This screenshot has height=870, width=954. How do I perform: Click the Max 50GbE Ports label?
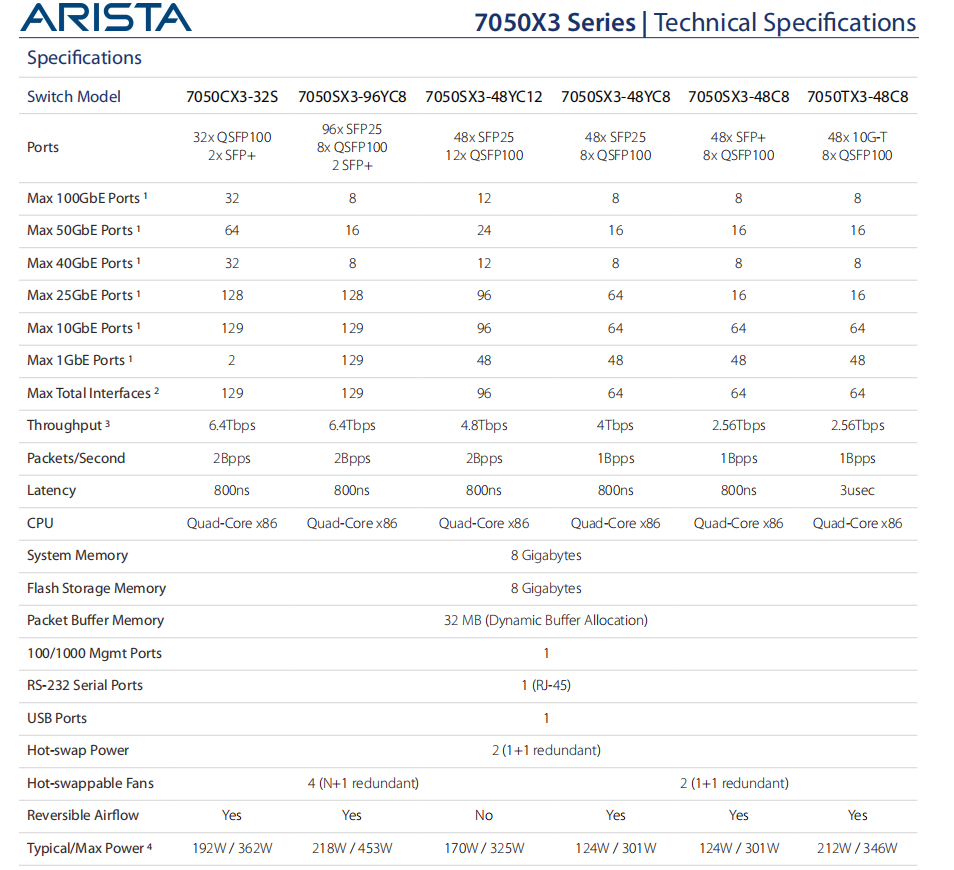point(83,231)
